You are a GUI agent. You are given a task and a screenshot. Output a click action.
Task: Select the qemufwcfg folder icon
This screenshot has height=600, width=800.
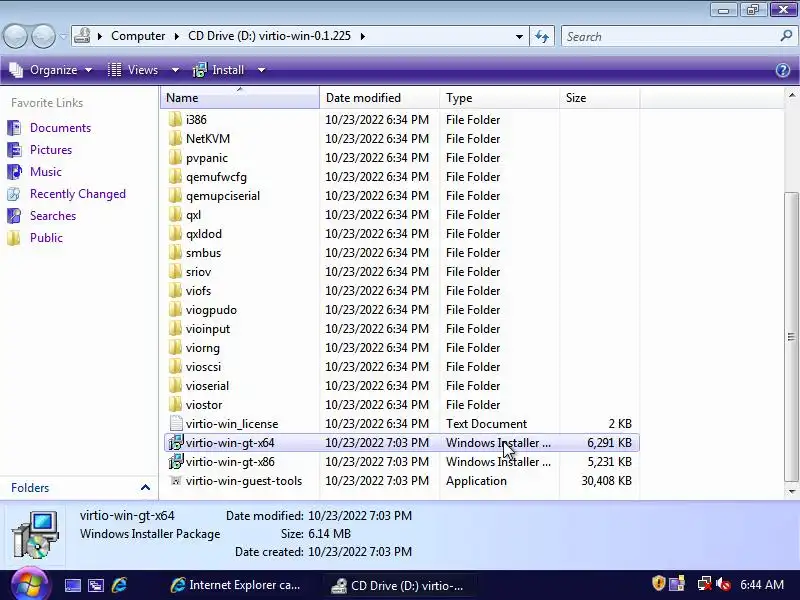tap(175, 177)
